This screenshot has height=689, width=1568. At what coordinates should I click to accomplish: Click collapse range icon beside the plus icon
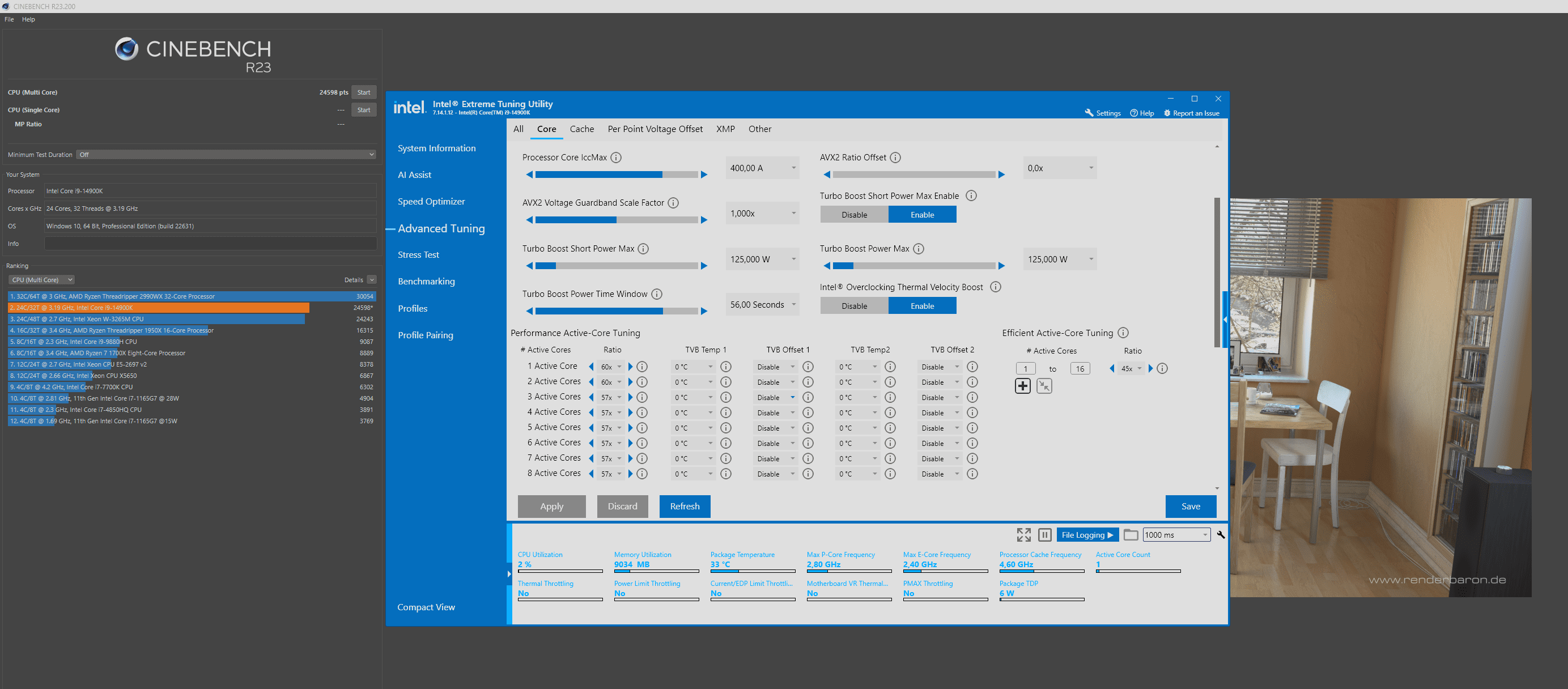(1044, 386)
